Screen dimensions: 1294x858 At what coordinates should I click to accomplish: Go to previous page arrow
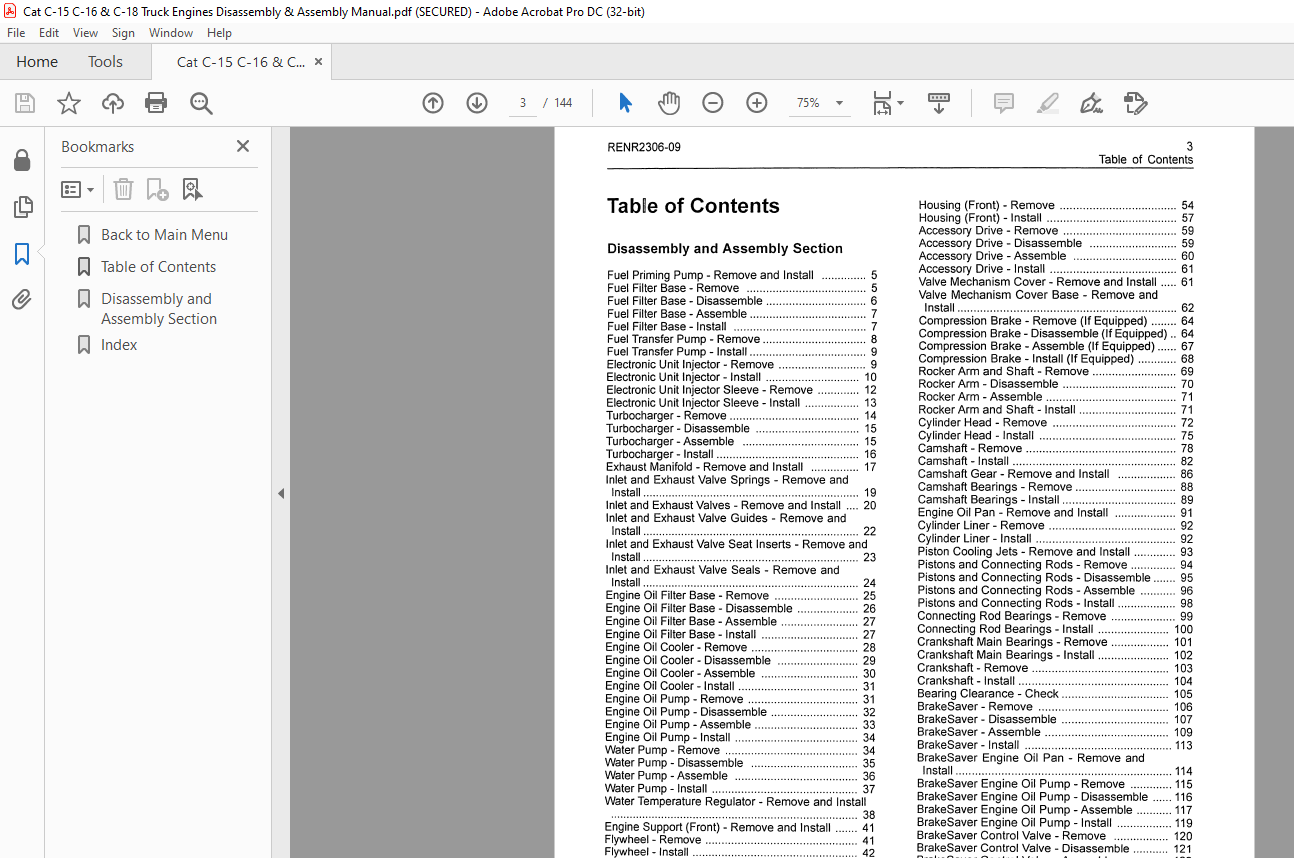(433, 103)
